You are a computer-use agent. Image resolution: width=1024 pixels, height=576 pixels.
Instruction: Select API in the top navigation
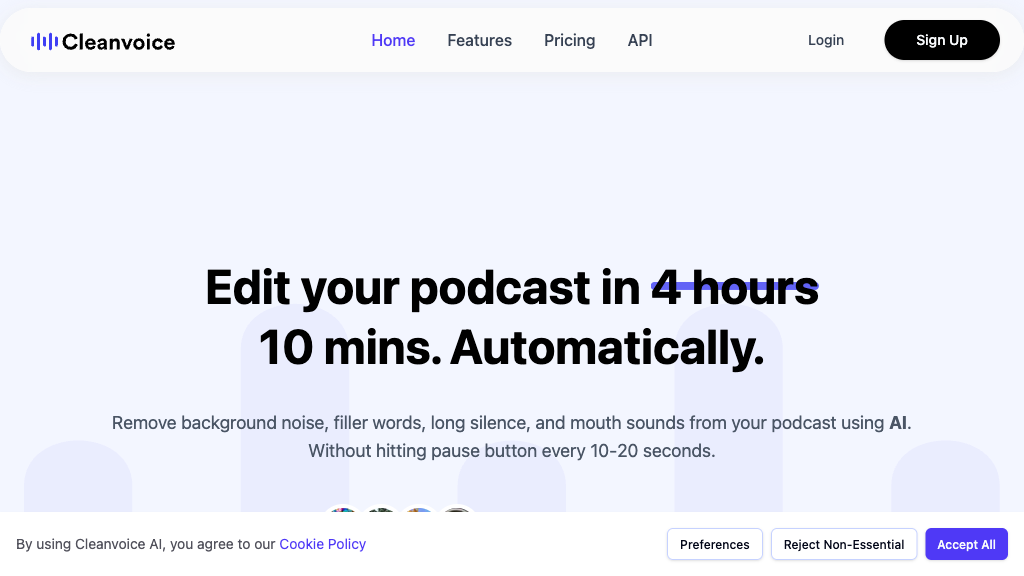coord(640,41)
